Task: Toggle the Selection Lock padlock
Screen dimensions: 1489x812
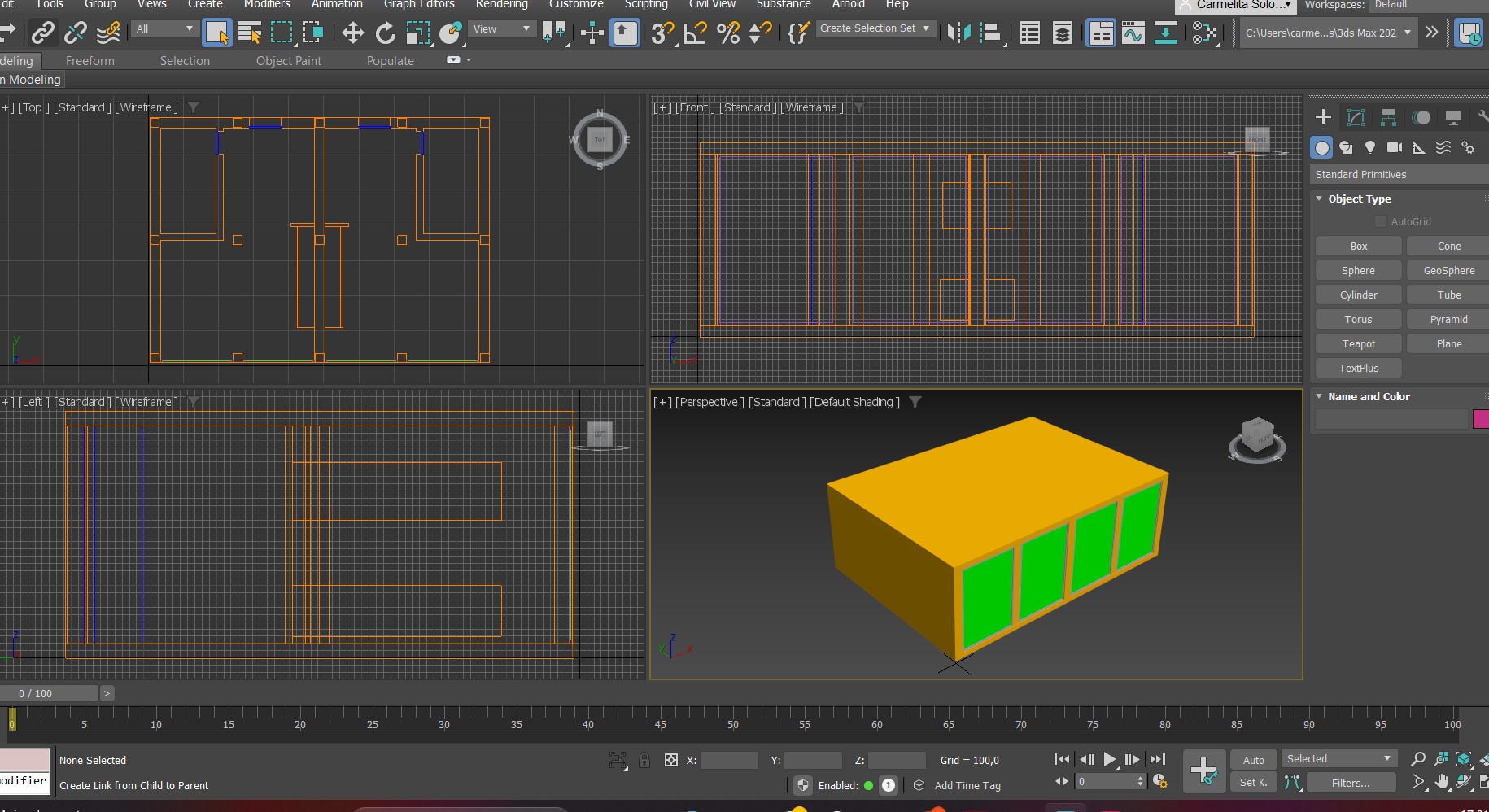Action: tap(644, 760)
